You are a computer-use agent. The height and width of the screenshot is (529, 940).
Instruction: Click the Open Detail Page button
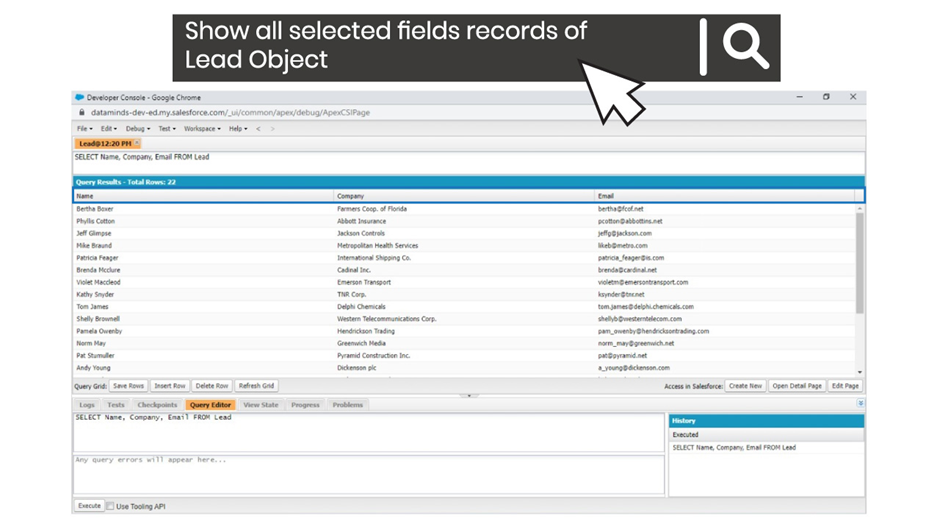tap(797, 386)
